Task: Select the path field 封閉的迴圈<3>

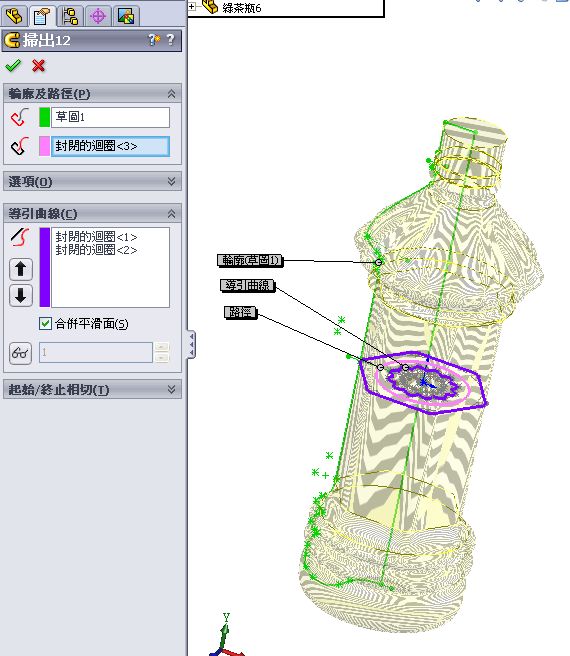Action: pyautogui.click(x=110, y=146)
